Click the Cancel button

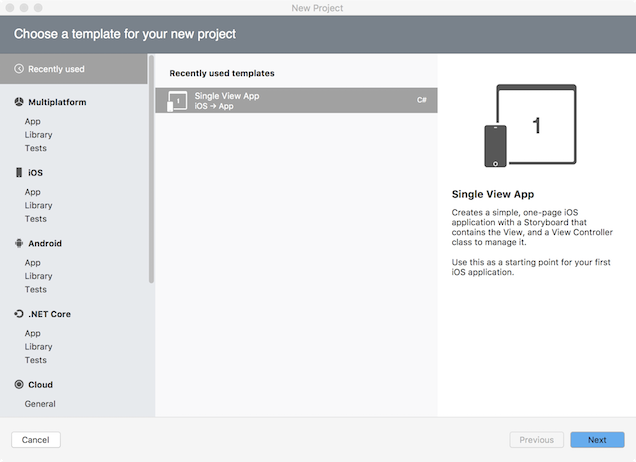pos(36,440)
